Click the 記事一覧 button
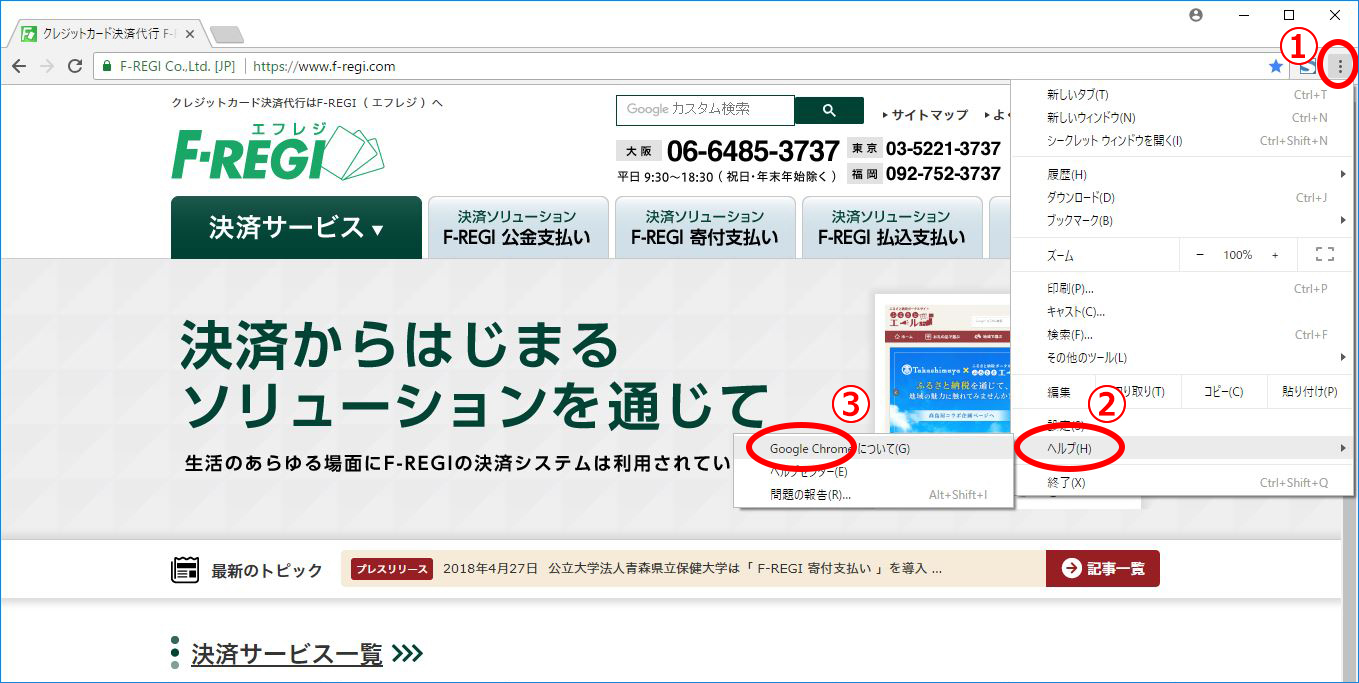Viewport: 1359px width, 683px height. point(1103,568)
